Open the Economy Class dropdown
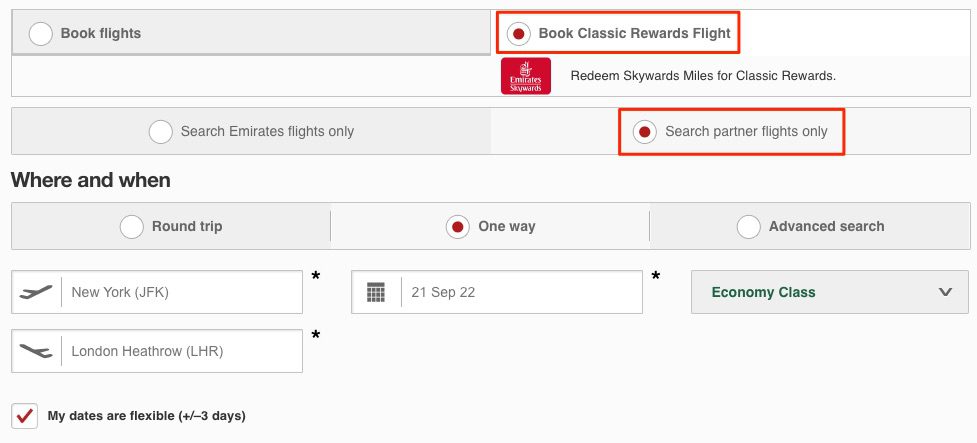This screenshot has height=443, width=977. point(830,292)
